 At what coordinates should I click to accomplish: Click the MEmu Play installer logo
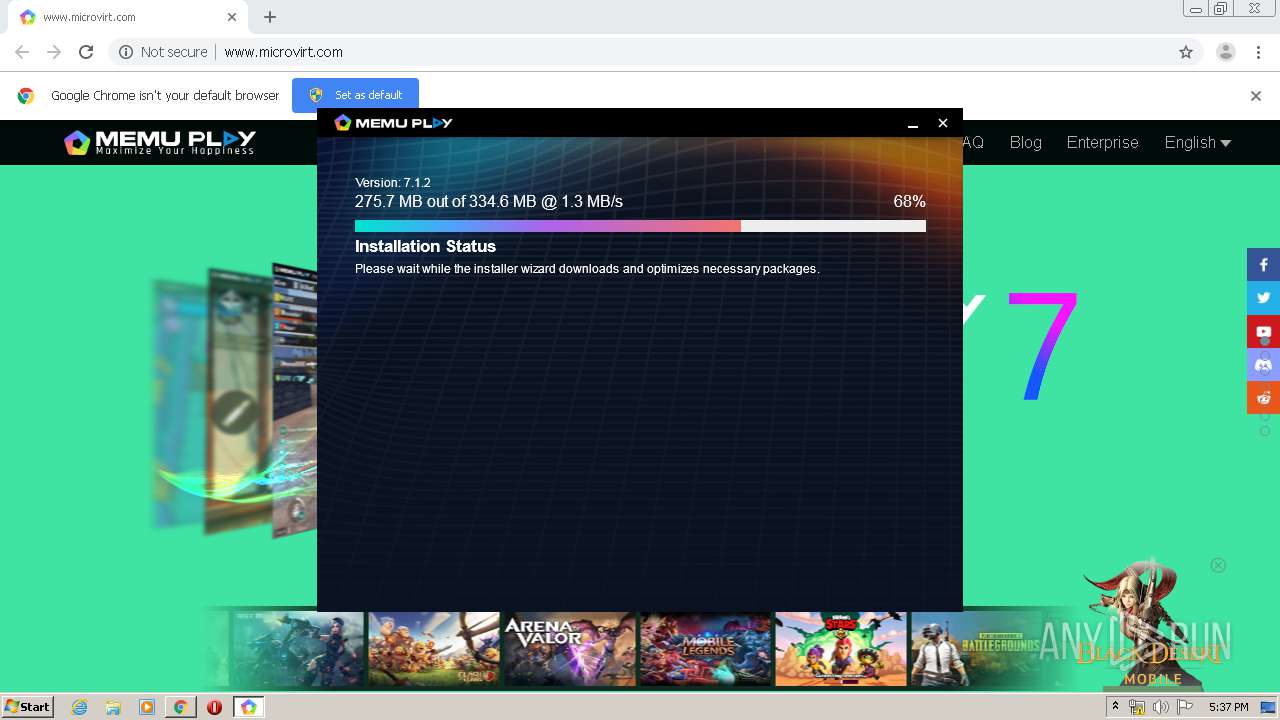pyautogui.click(x=393, y=123)
